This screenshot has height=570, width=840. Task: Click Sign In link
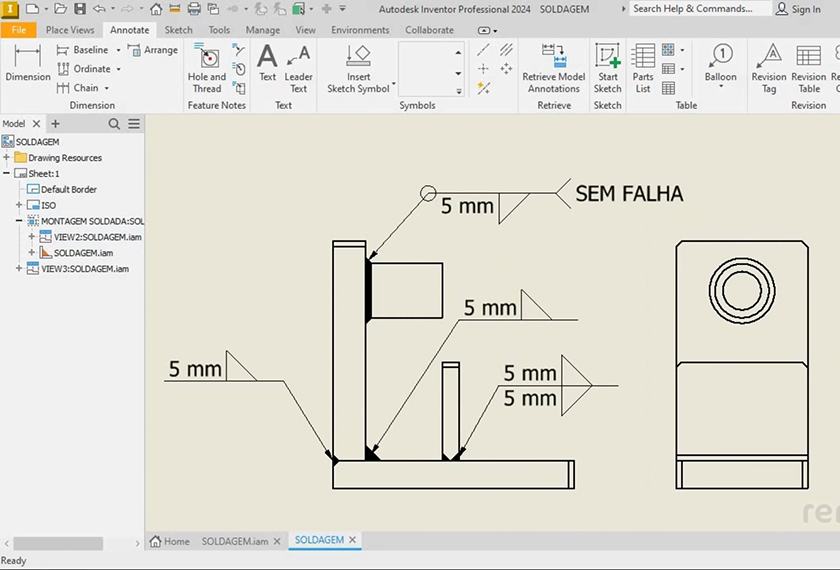coord(805,9)
